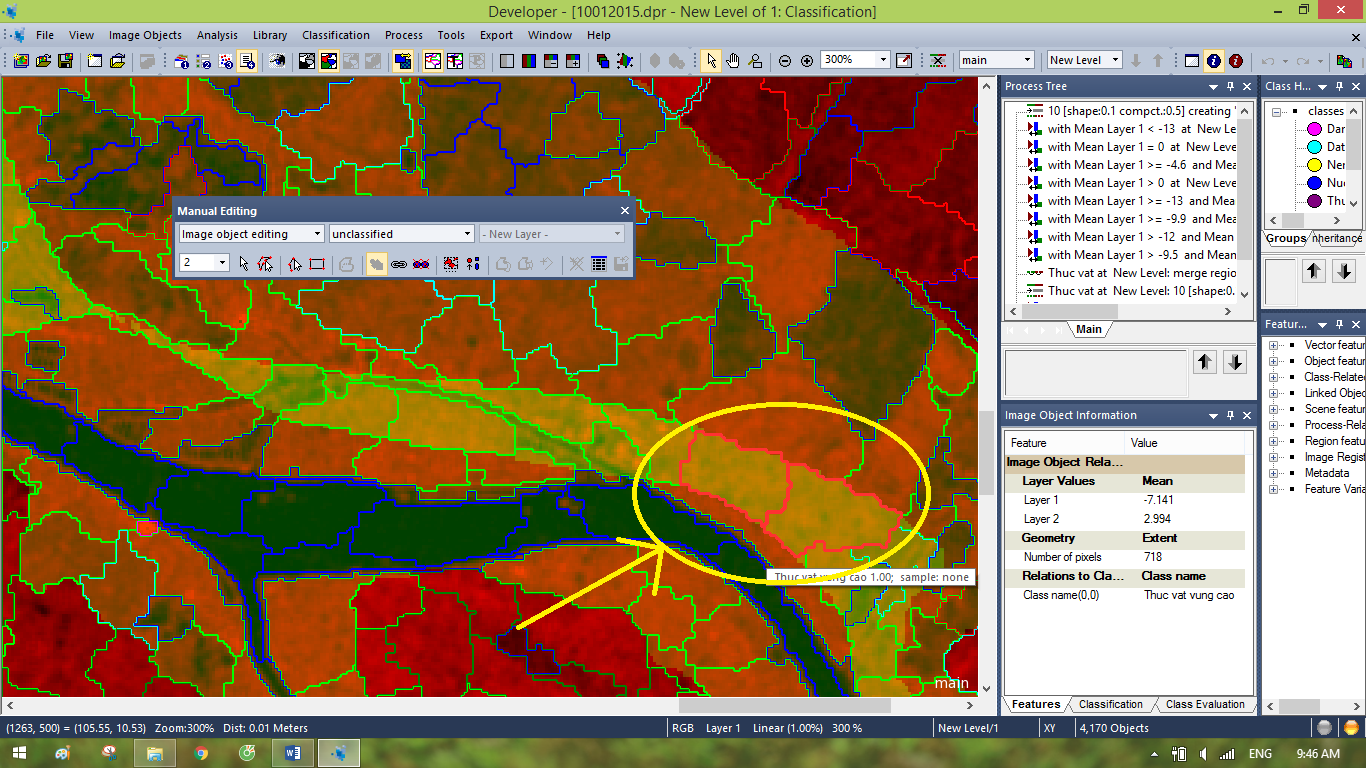Screen dimensions: 1366x768
Task: Toggle the View Classification display mode icon
Action: tap(329, 60)
